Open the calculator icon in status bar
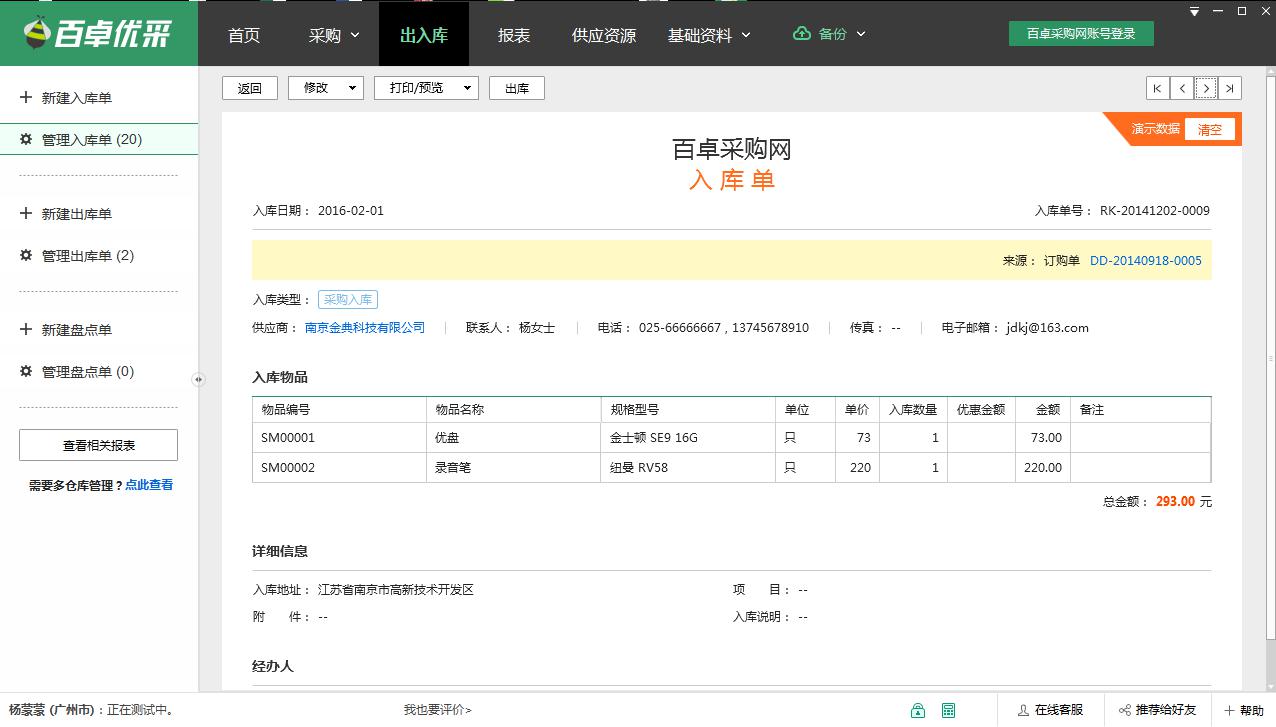The height and width of the screenshot is (727, 1276). (x=948, y=710)
